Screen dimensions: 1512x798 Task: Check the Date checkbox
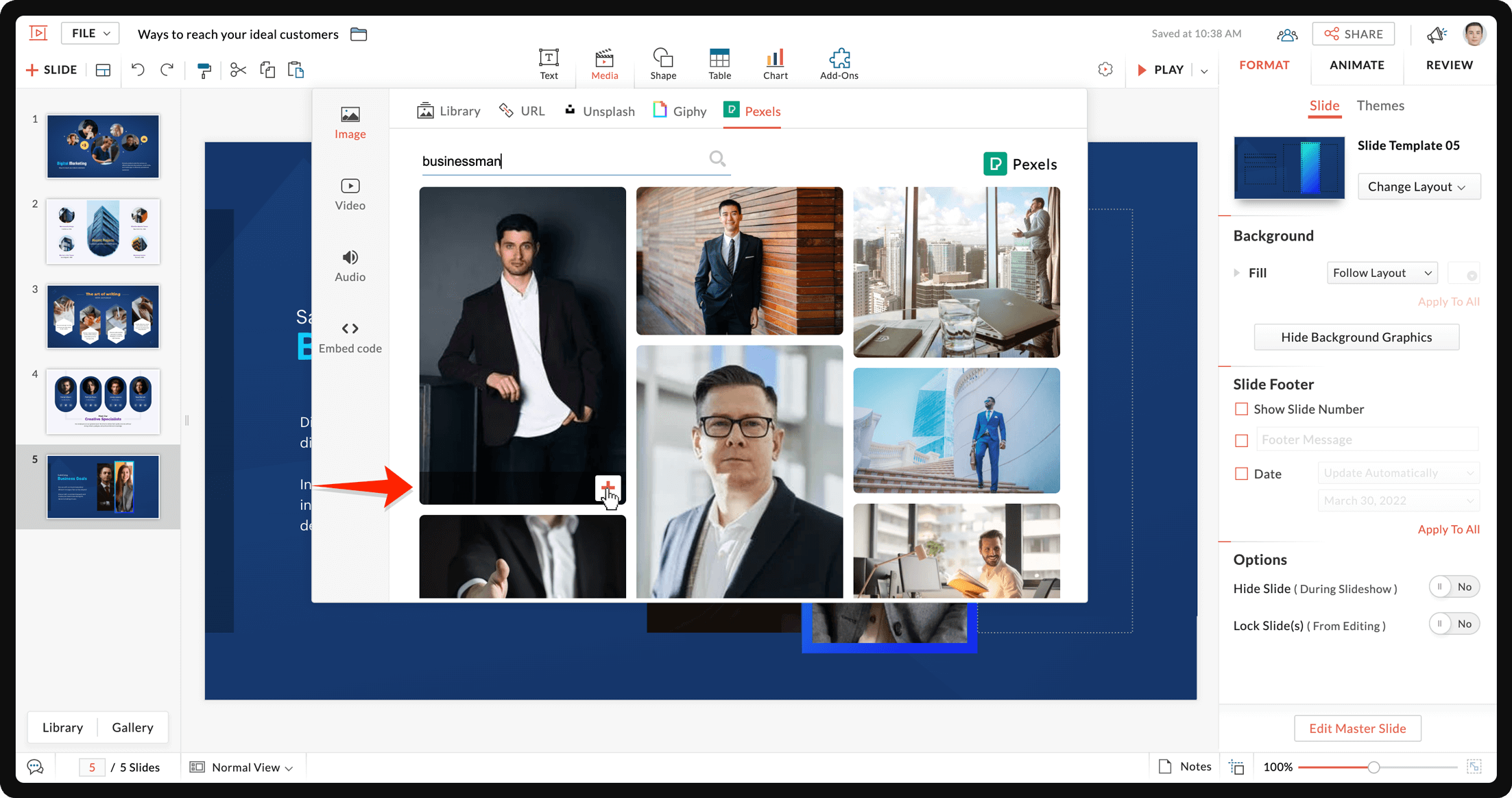click(1241, 474)
